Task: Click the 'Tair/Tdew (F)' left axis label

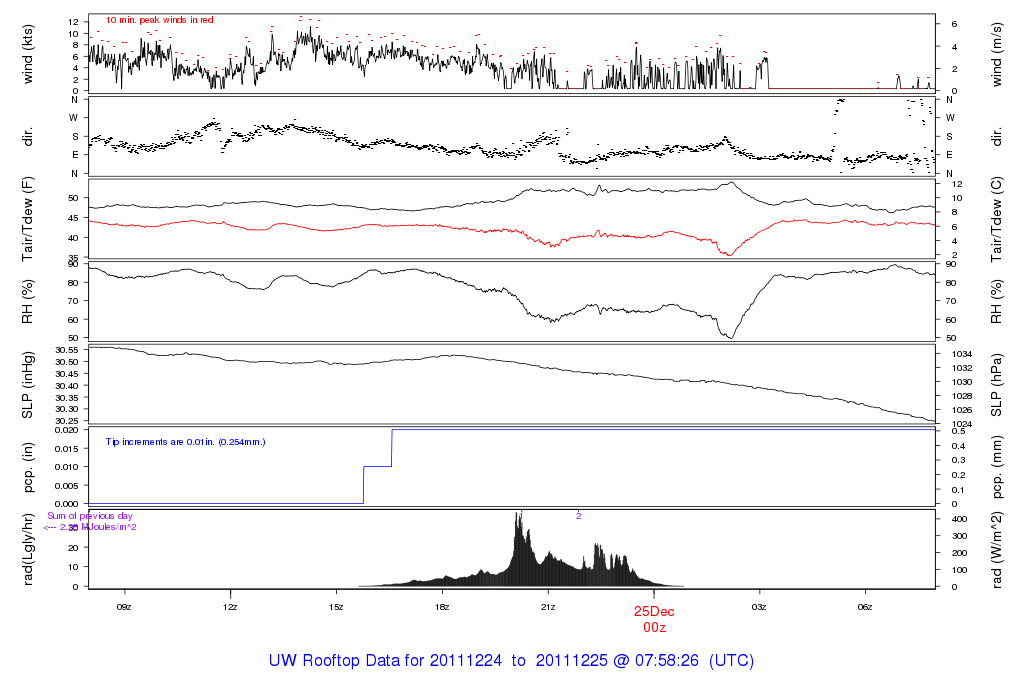Action: point(29,220)
